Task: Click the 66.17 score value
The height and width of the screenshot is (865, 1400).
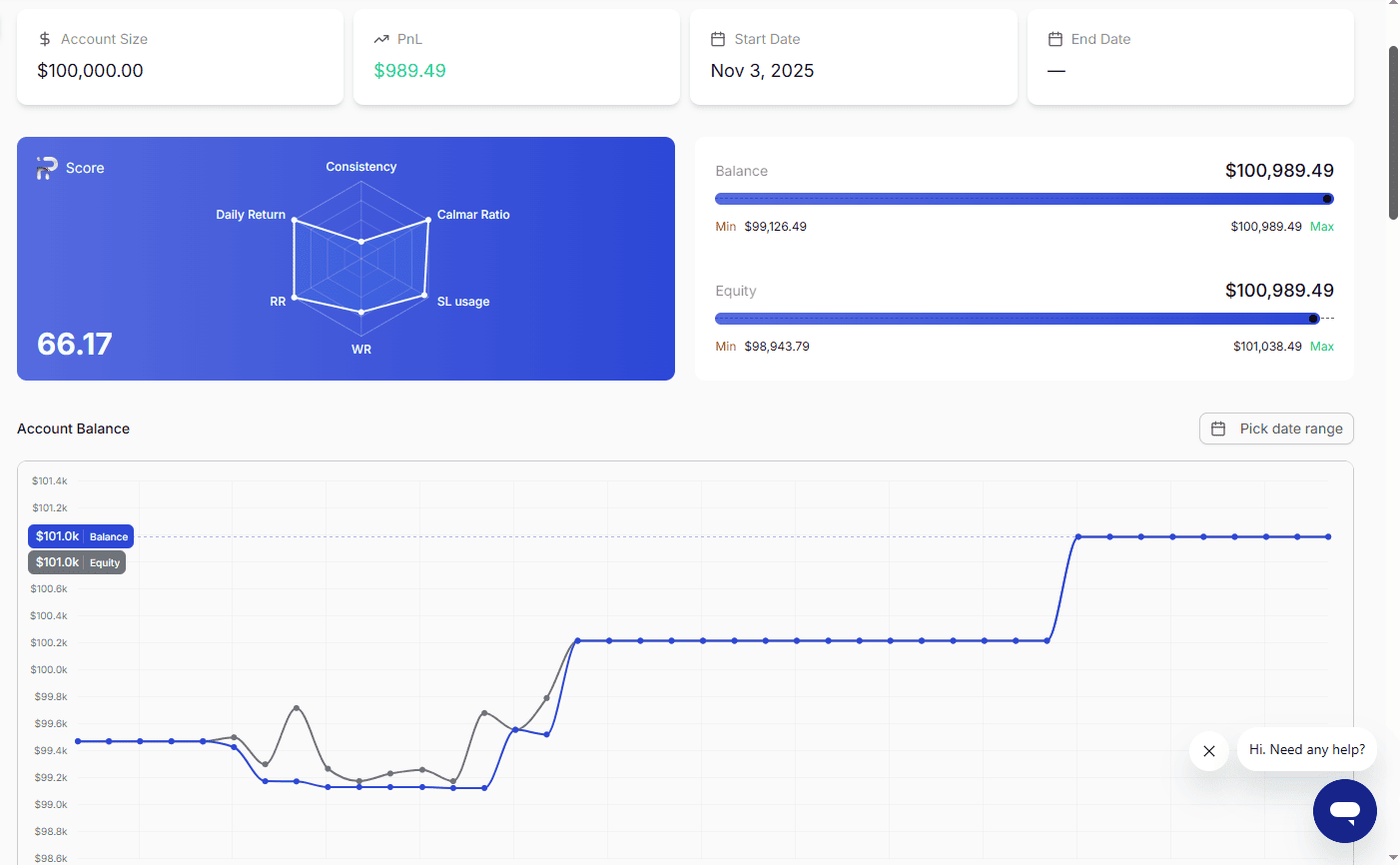Action: coord(75,344)
